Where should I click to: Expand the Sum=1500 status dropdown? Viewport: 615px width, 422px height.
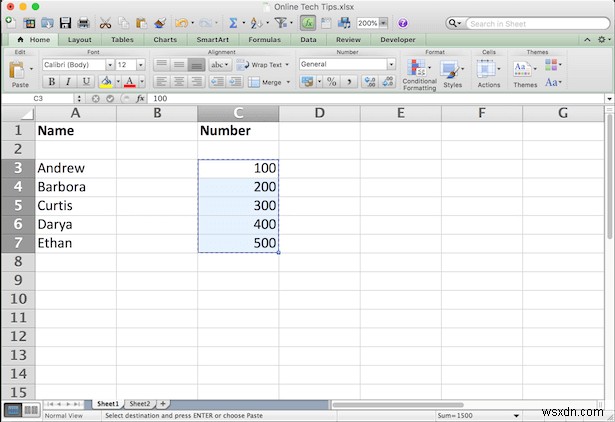(516, 415)
